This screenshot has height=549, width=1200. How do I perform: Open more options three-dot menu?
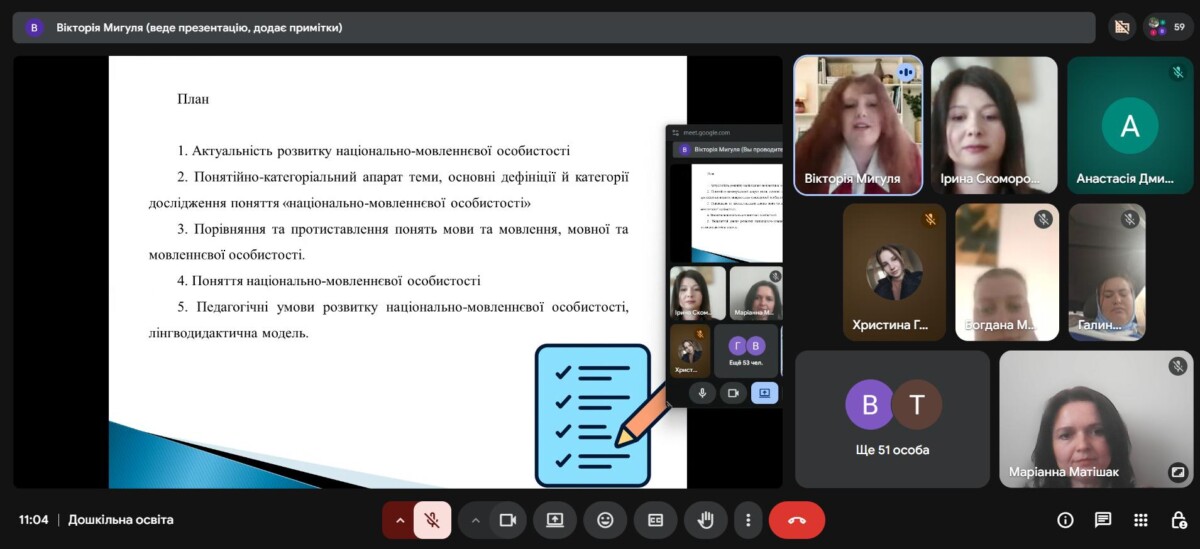point(748,520)
